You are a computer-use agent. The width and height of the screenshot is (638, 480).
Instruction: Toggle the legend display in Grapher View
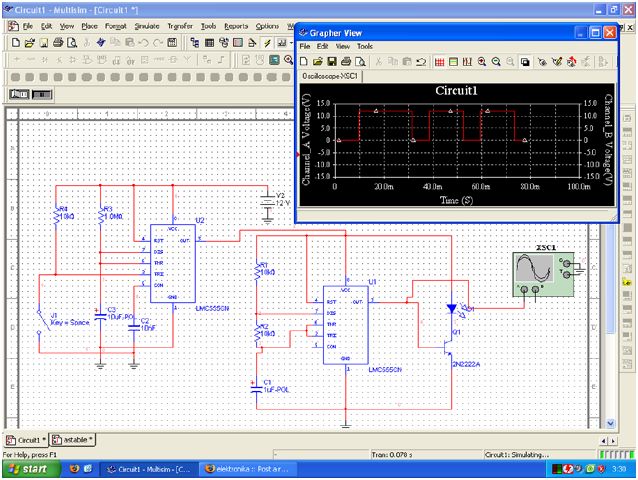tap(453, 61)
